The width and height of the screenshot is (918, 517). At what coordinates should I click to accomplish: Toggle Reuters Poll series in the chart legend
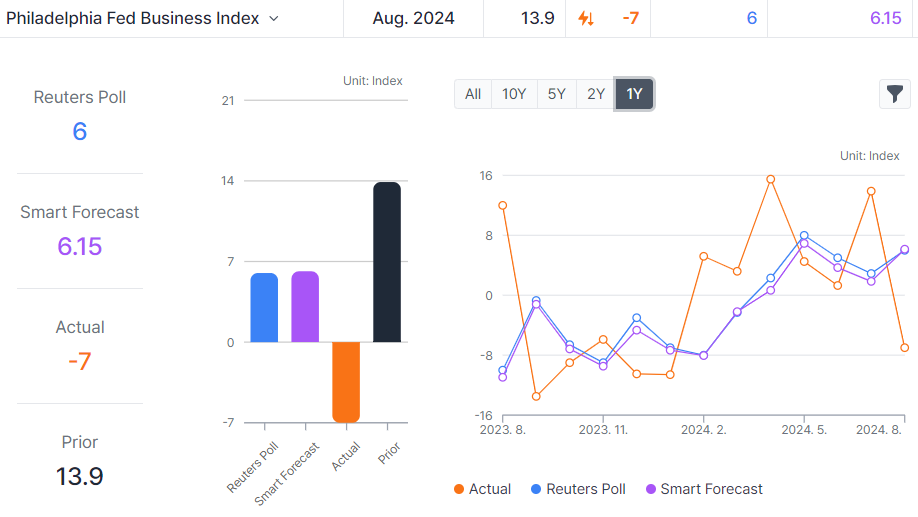coord(579,489)
